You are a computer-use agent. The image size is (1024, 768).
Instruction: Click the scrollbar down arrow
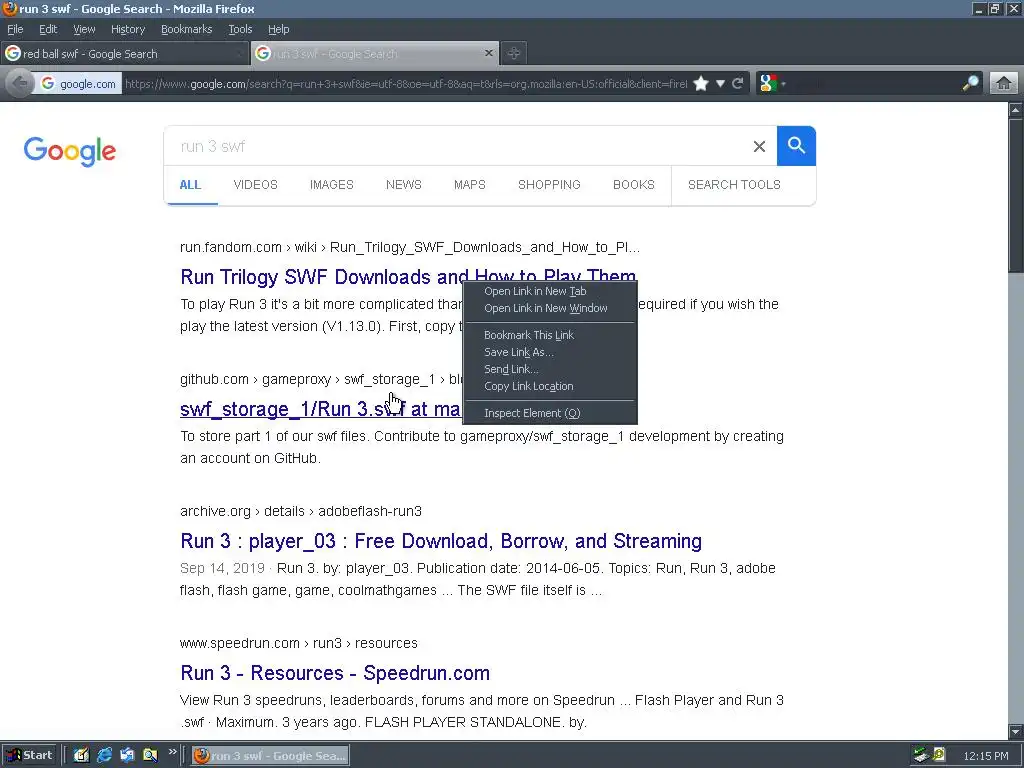(x=1016, y=731)
